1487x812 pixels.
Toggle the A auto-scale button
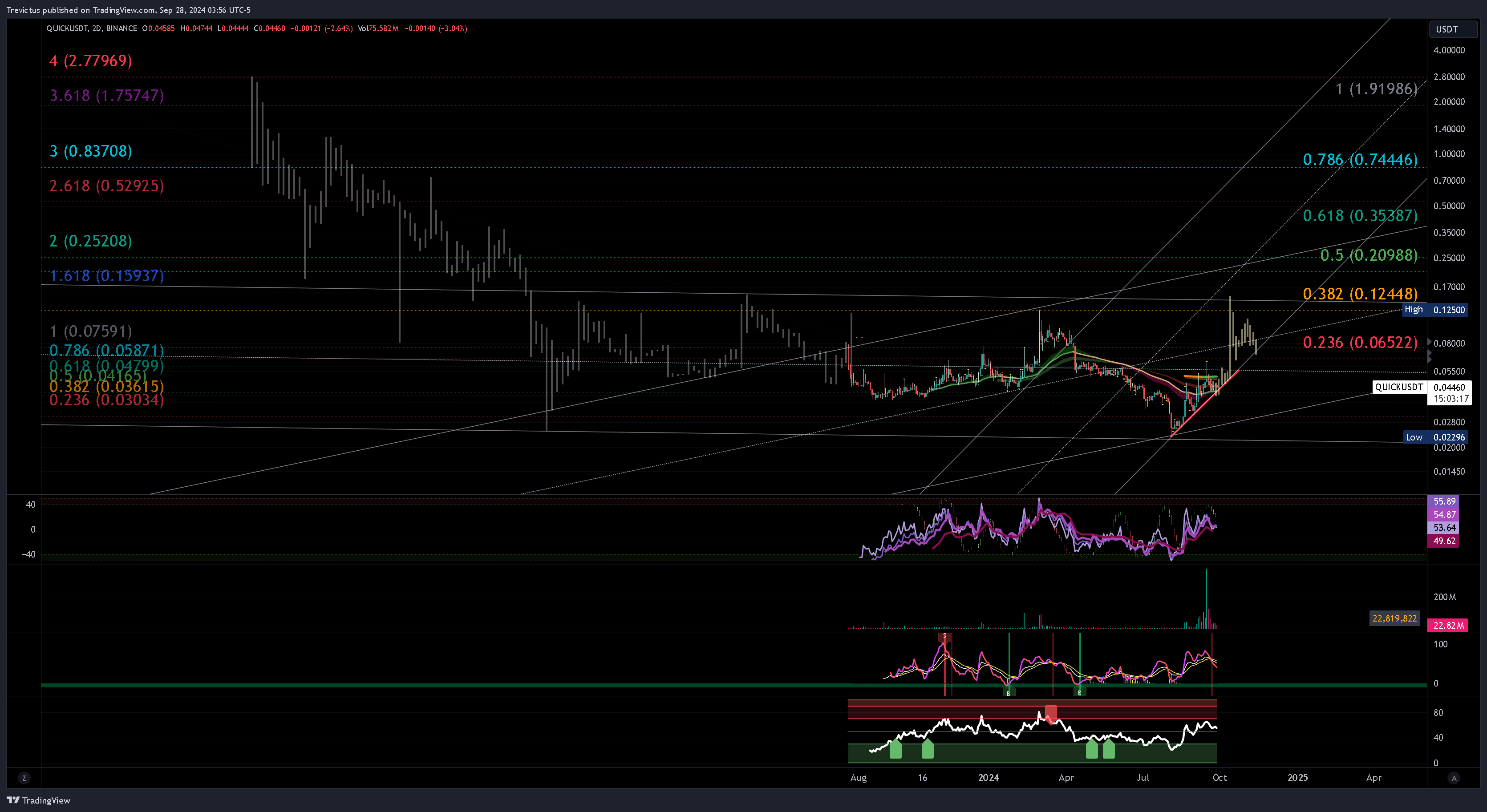(1454, 778)
